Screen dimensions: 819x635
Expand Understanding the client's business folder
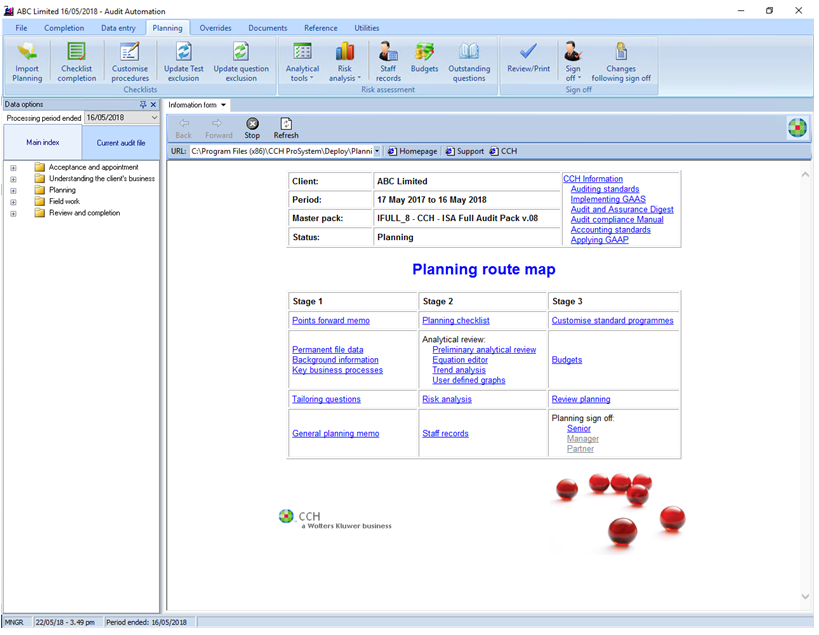[13, 180]
